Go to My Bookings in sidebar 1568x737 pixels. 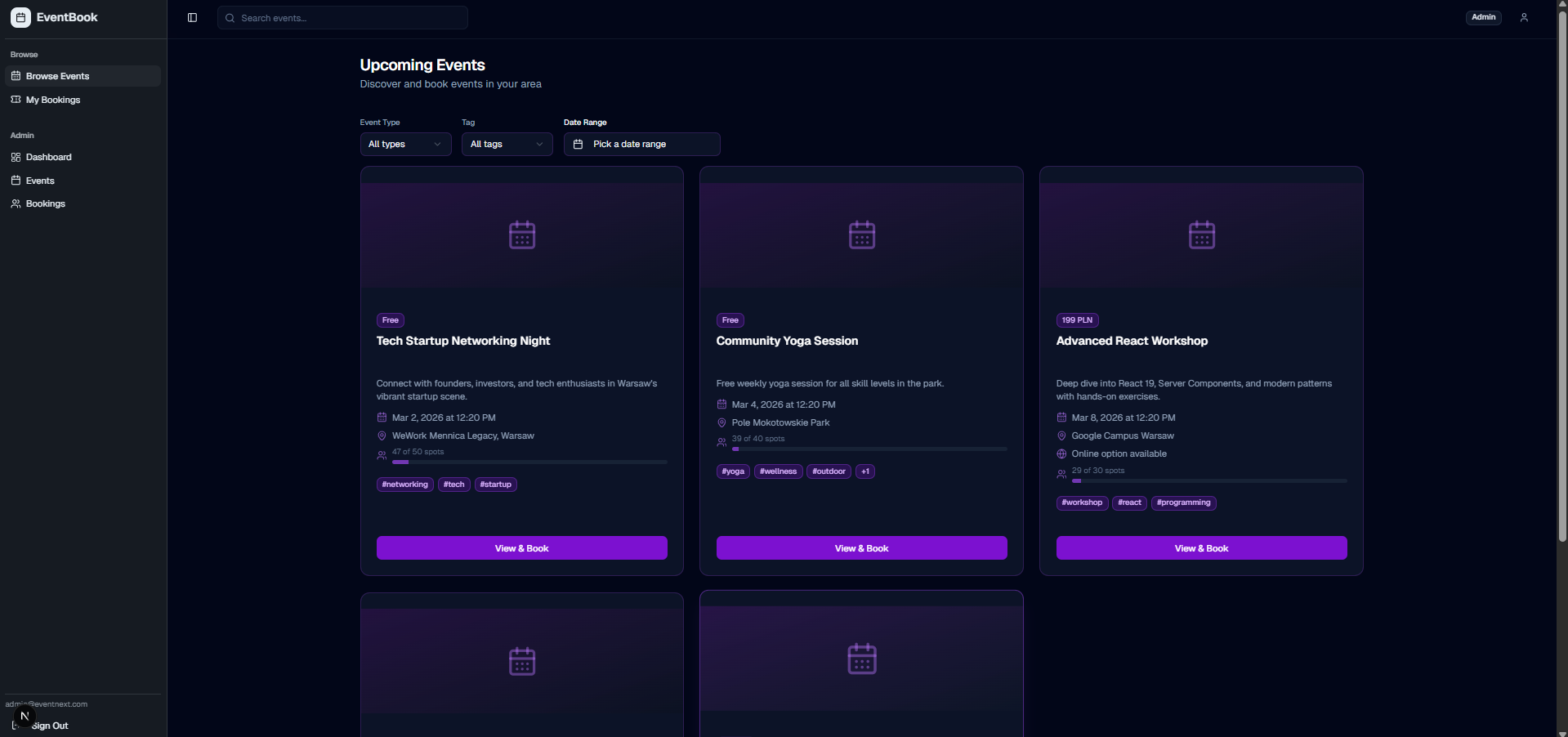53,100
